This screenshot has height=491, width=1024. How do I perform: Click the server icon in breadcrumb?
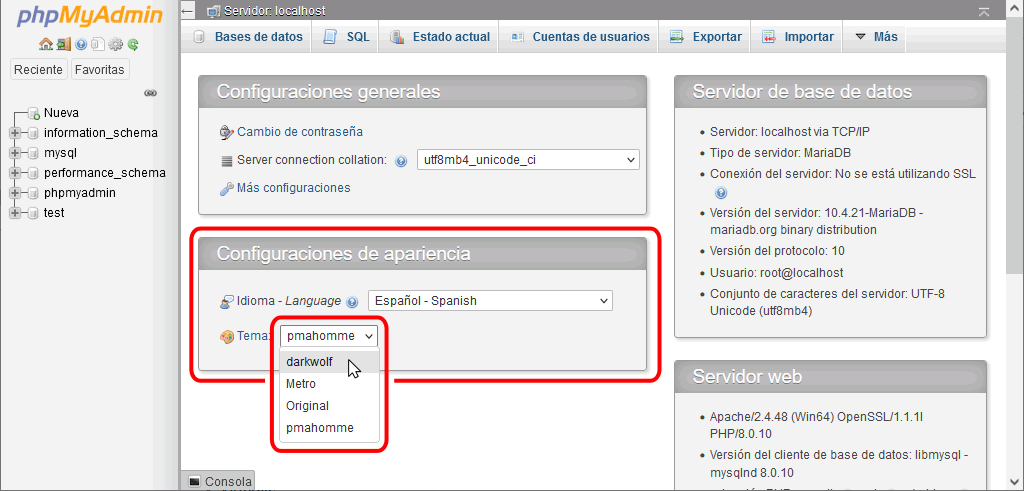coord(213,11)
